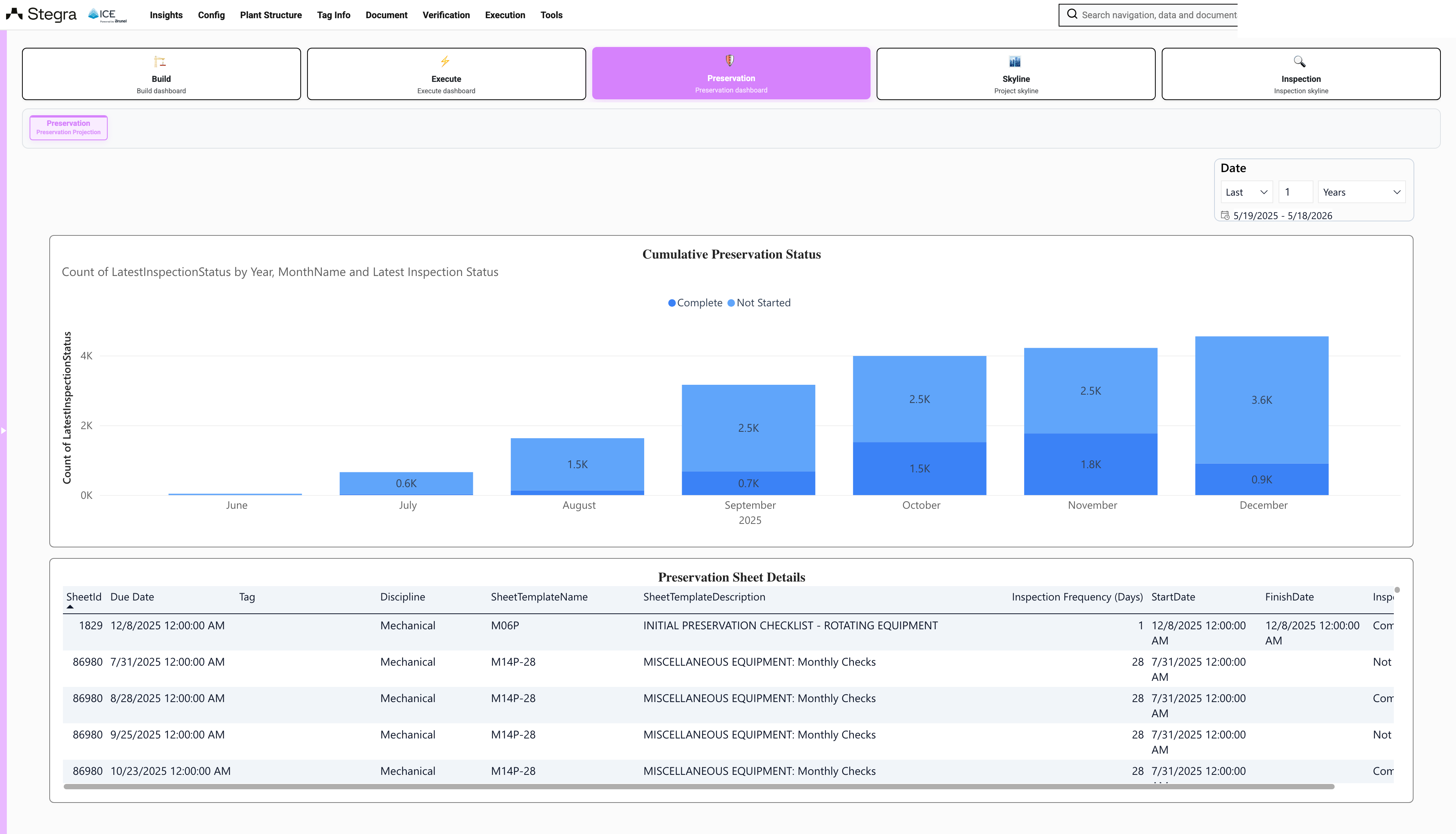Click December's 3.6K Not Started segment
This screenshot has height=834, width=1456.
[1262, 400]
